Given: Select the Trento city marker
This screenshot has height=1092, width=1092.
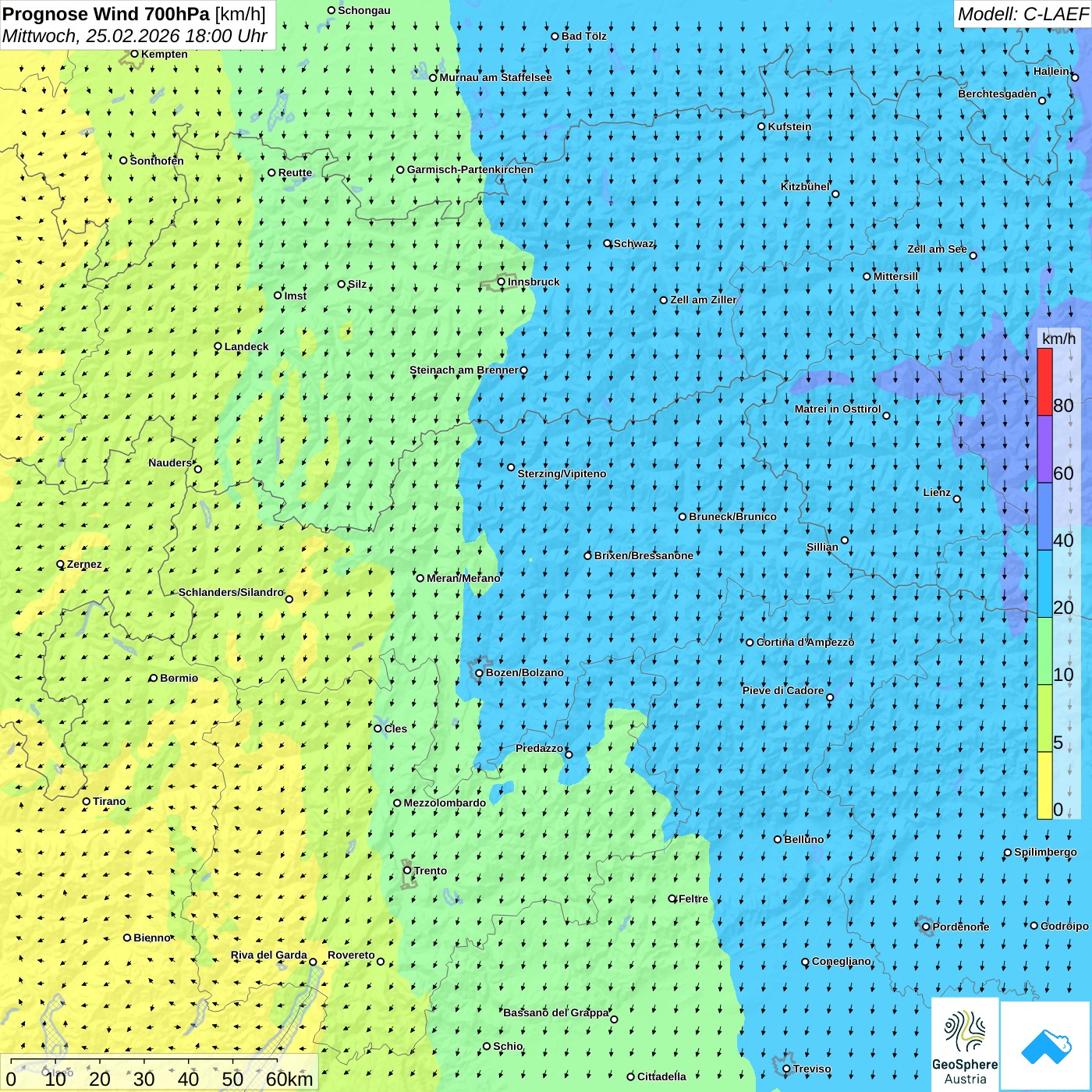Looking at the screenshot, I should (407, 870).
